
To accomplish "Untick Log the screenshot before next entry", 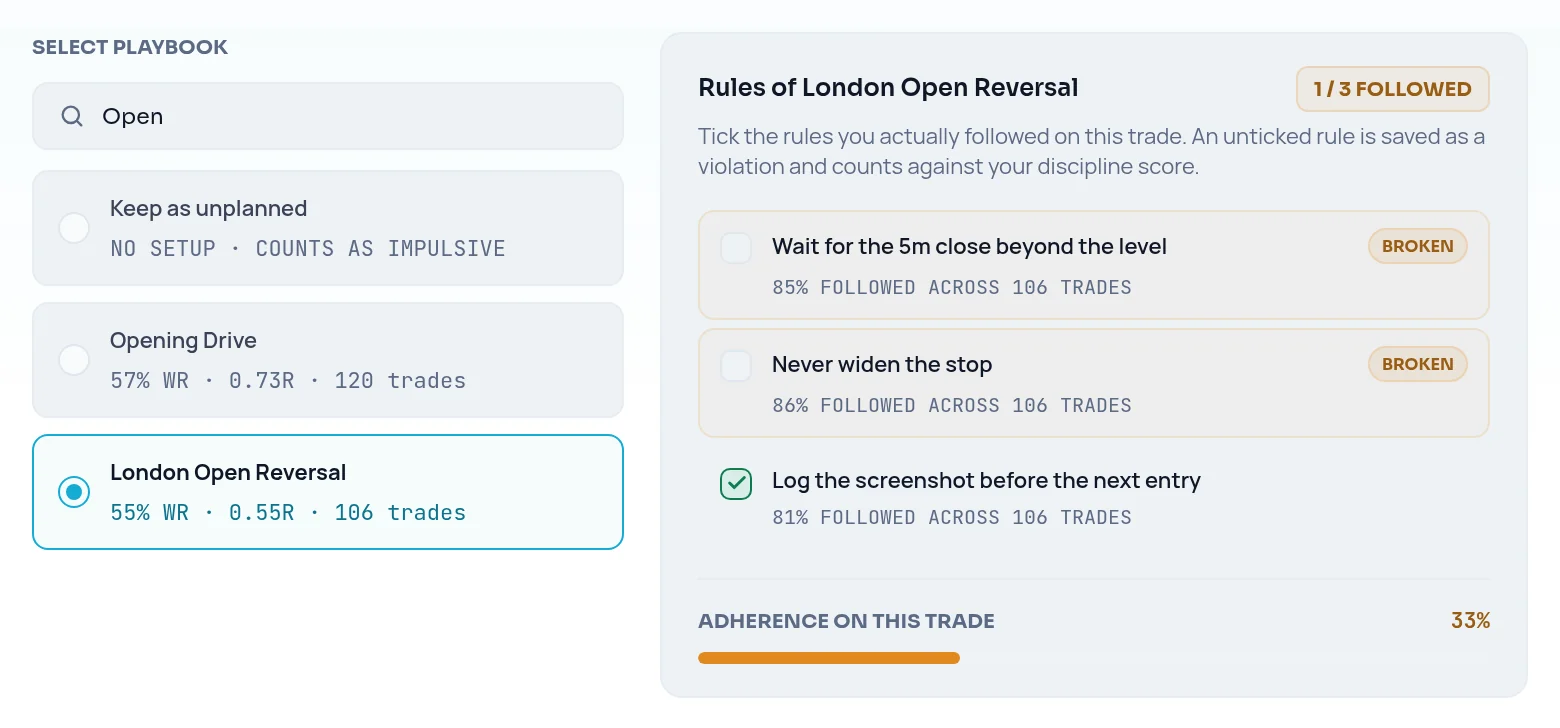I will pyautogui.click(x=736, y=484).
